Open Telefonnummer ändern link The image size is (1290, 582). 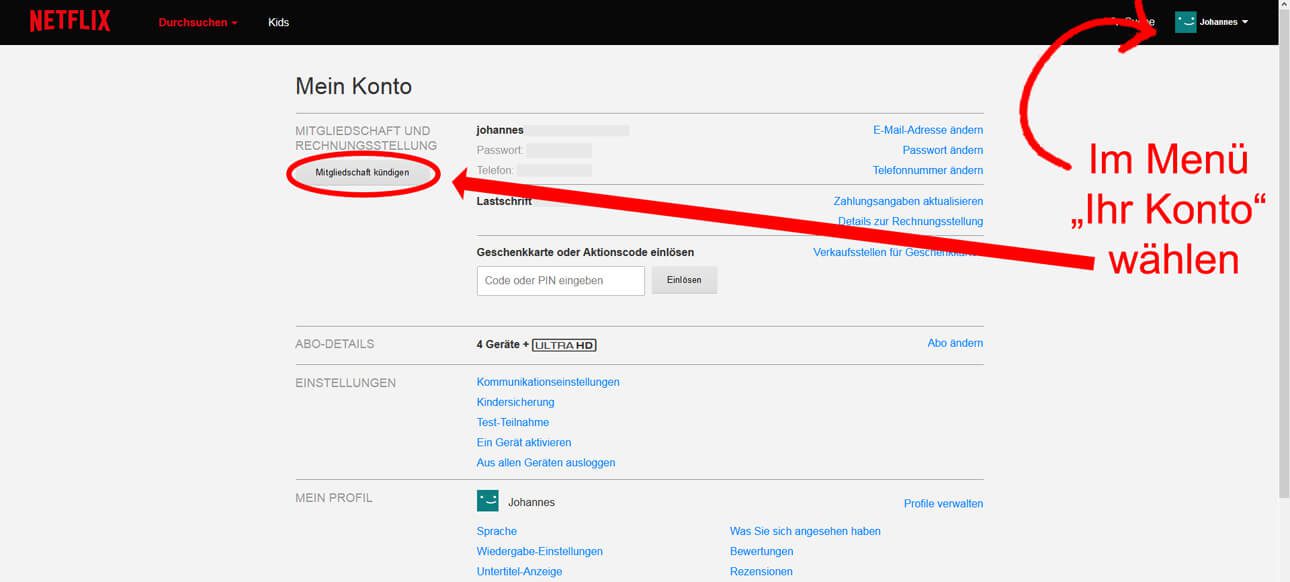[x=928, y=170]
